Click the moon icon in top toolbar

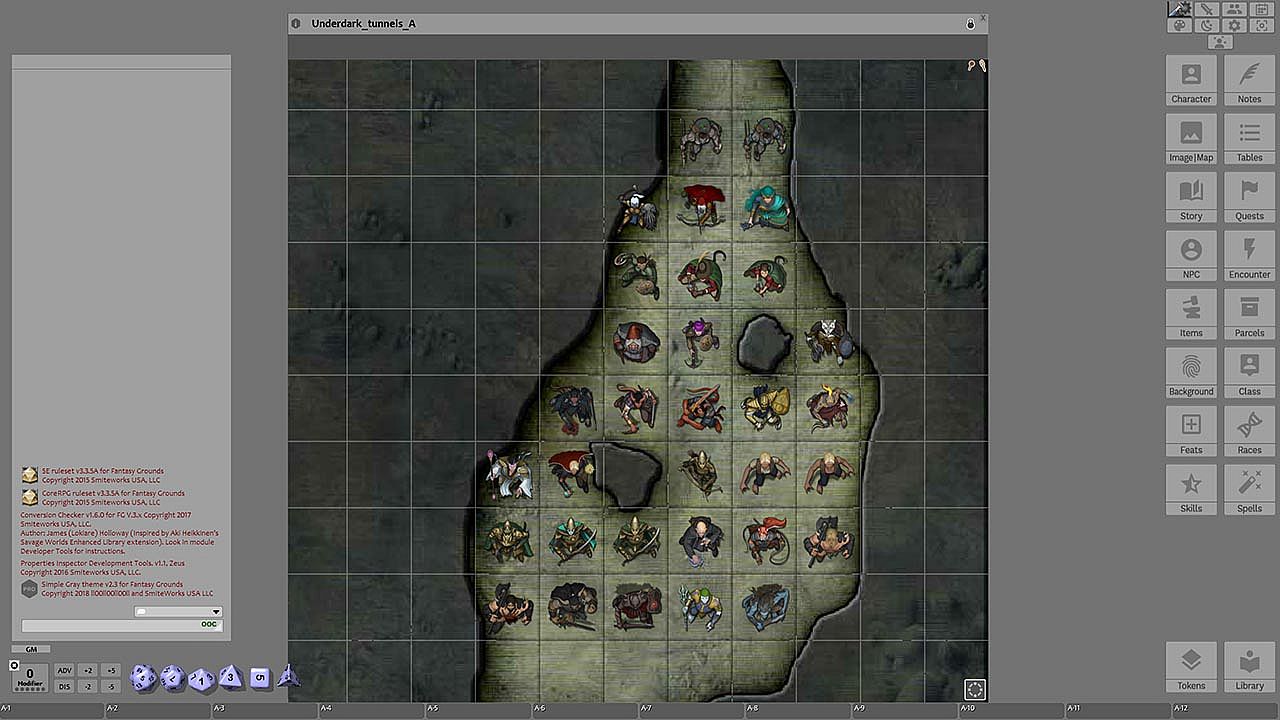tap(1207, 25)
